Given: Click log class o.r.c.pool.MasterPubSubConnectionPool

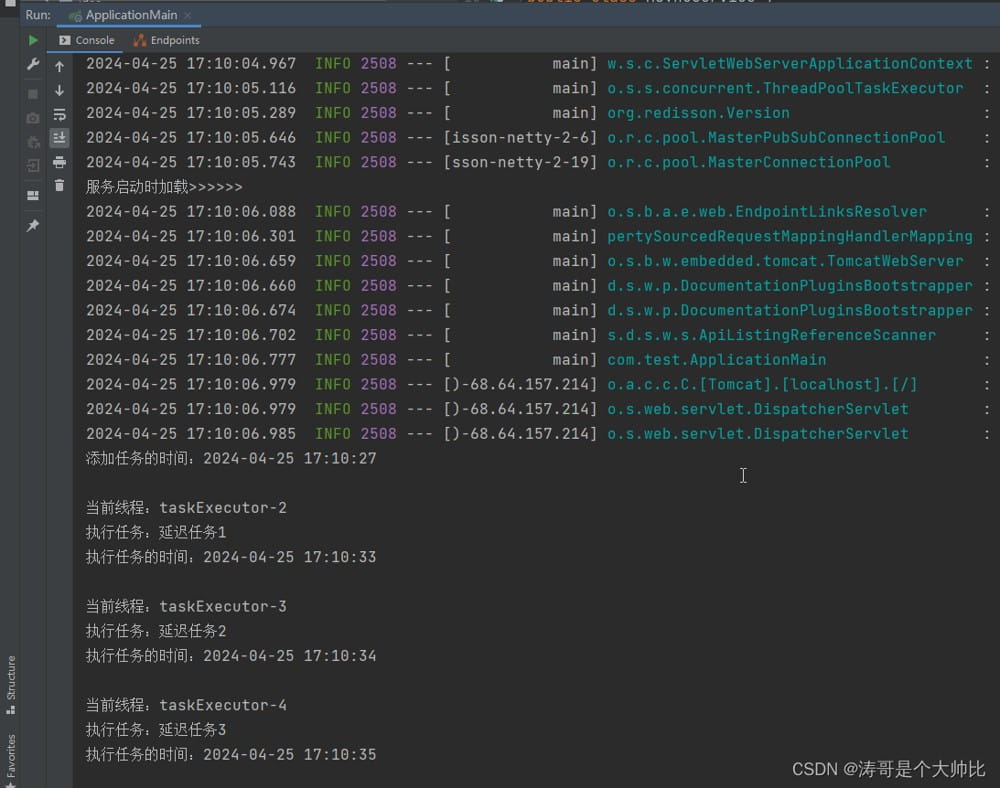Looking at the screenshot, I should click(x=776, y=138).
